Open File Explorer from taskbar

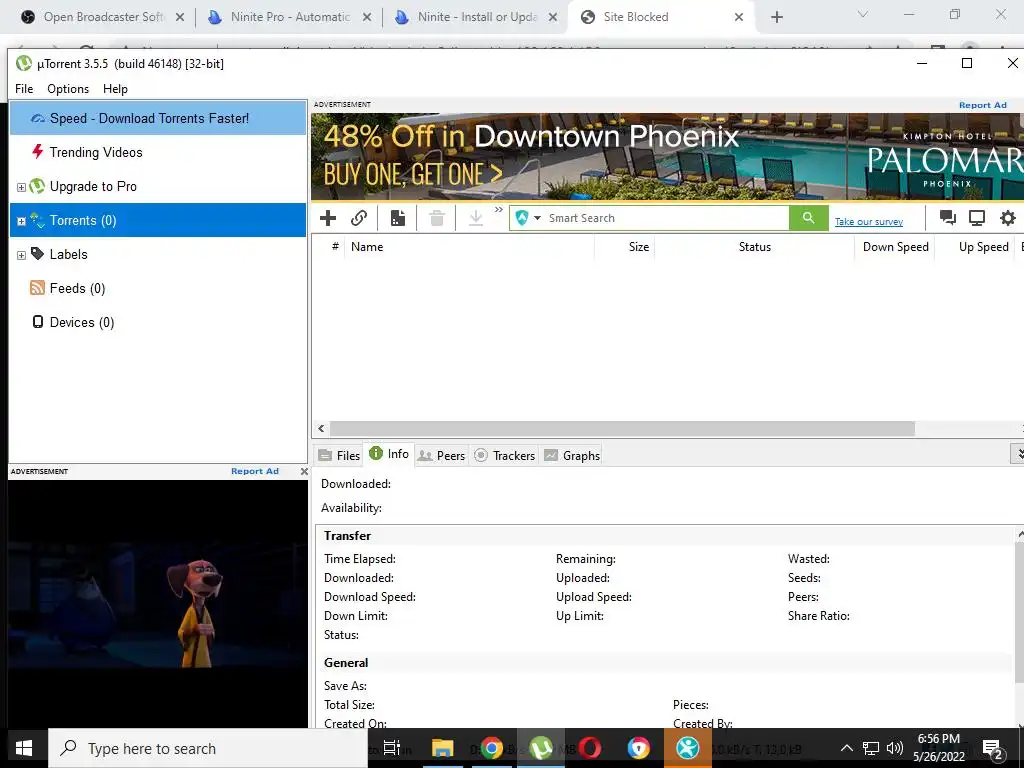click(442, 748)
